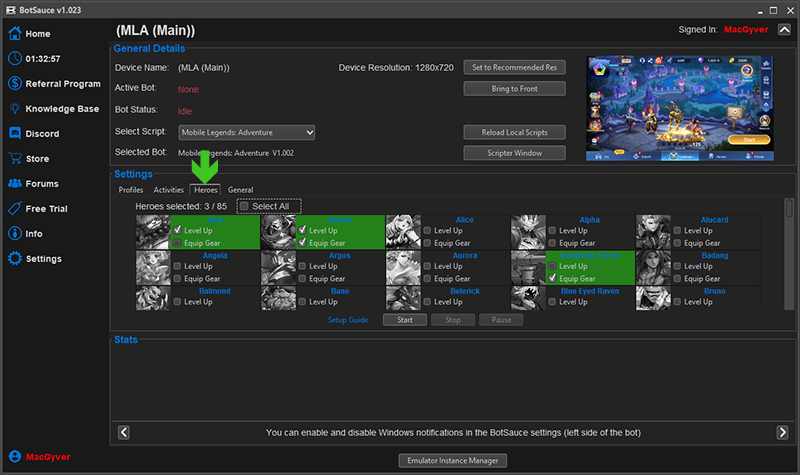Image resolution: width=800 pixels, height=475 pixels.
Task: Switch to the Profiles tab
Action: tap(131, 190)
